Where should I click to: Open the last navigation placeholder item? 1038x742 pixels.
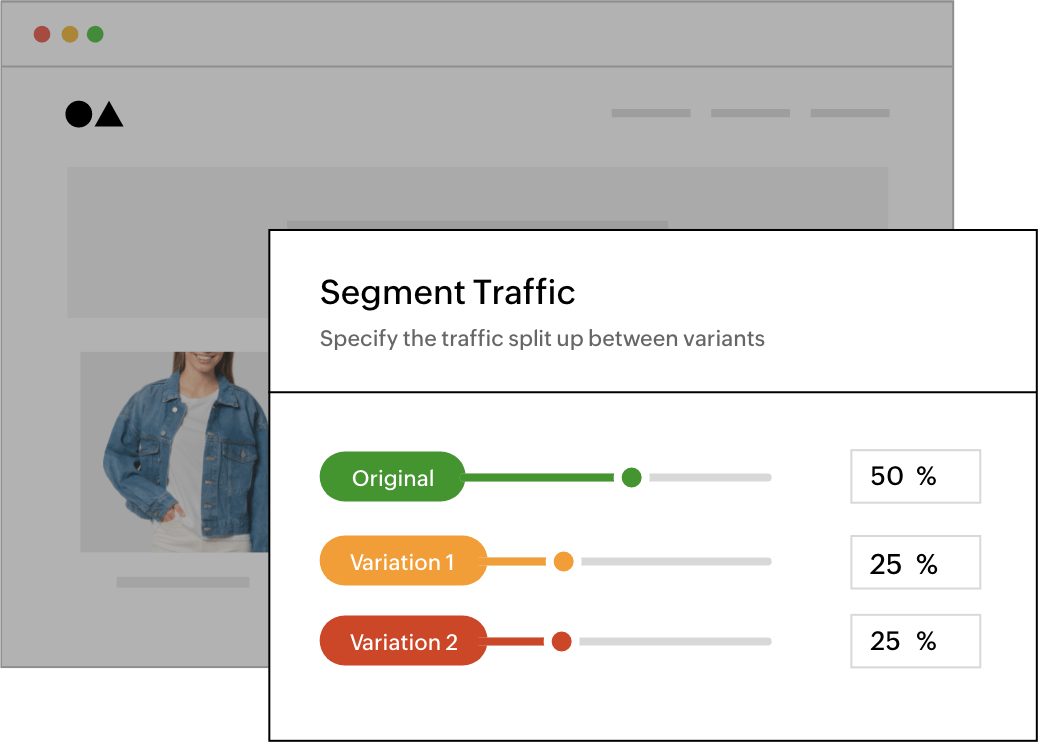click(849, 113)
